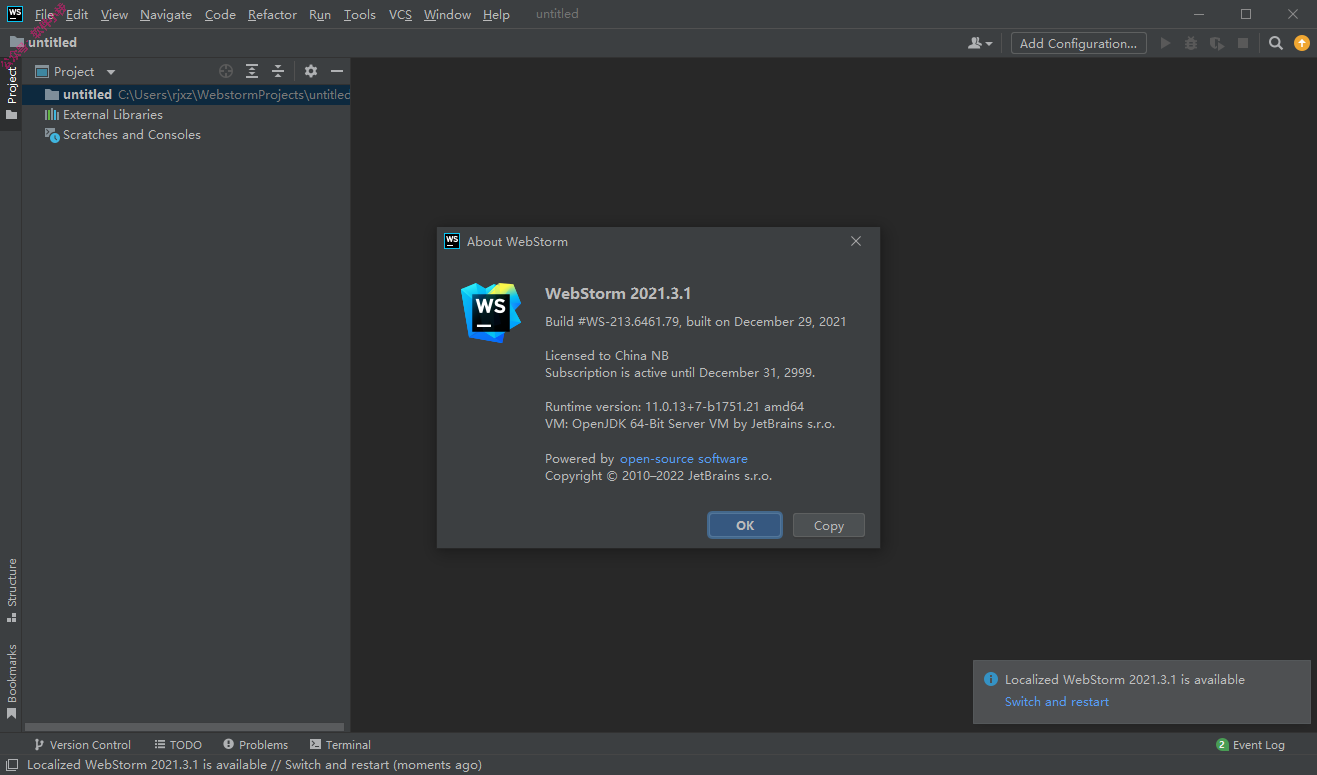
Task: Hide the Project panel with minus icon
Action: point(337,71)
